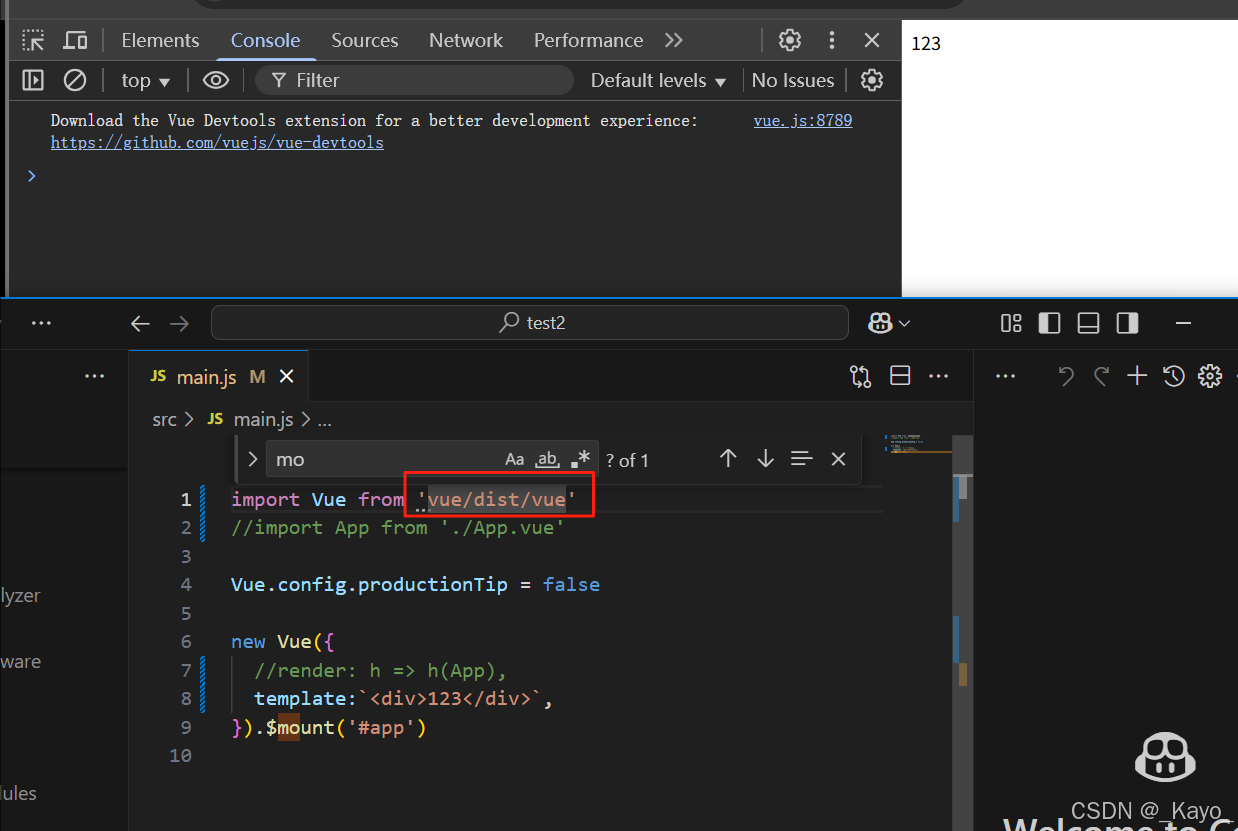Go to previous match arrow
The height and width of the screenshot is (831, 1238).
pos(728,458)
